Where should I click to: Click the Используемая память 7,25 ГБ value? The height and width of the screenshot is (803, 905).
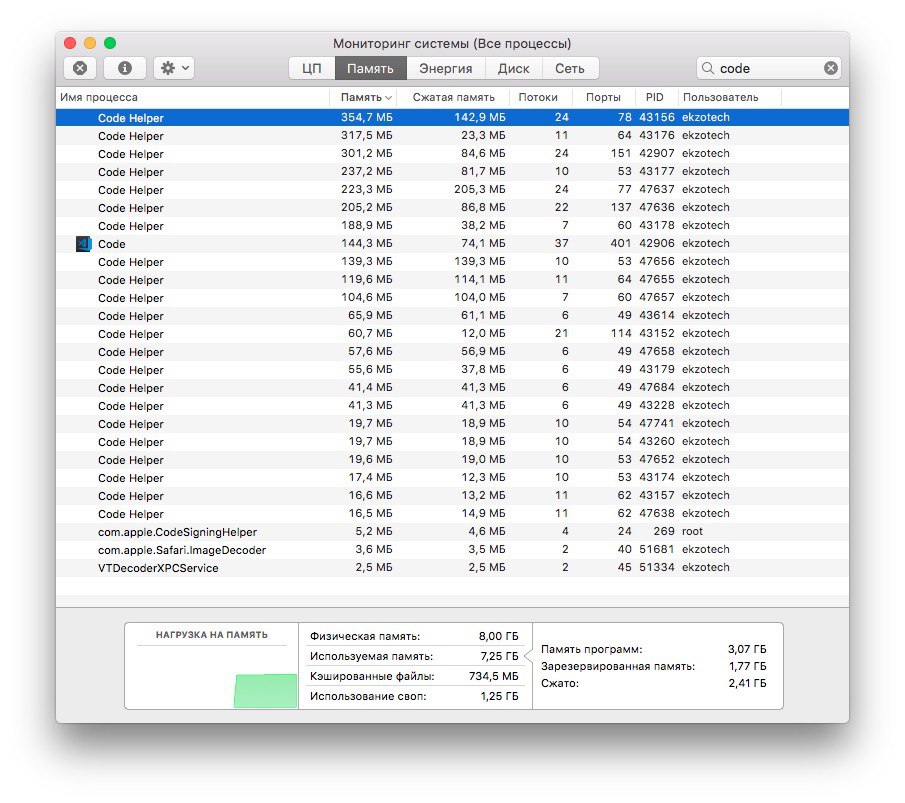pyautogui.click(x=499, y=656)
